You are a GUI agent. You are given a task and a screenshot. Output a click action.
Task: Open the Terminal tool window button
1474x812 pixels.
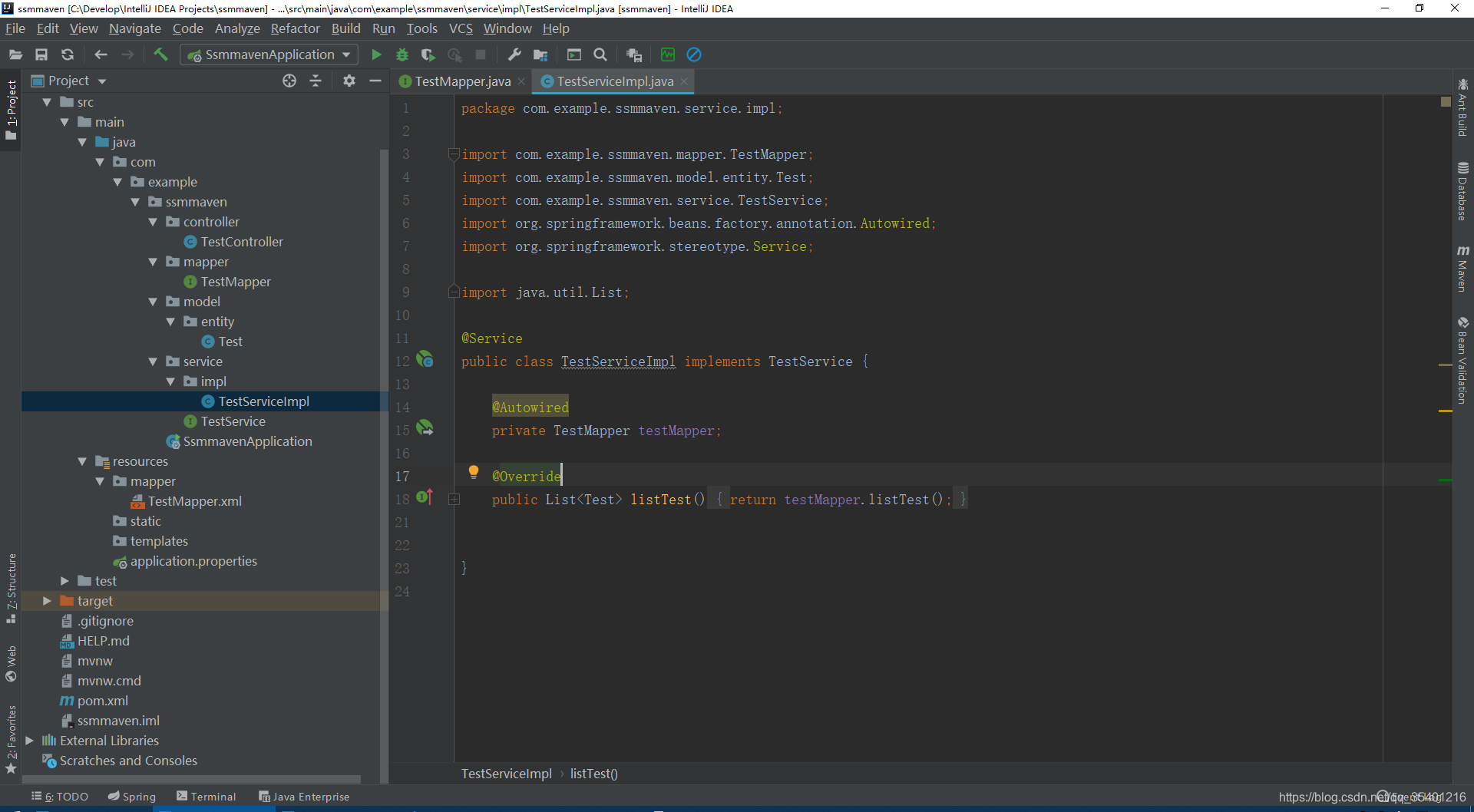207,797
